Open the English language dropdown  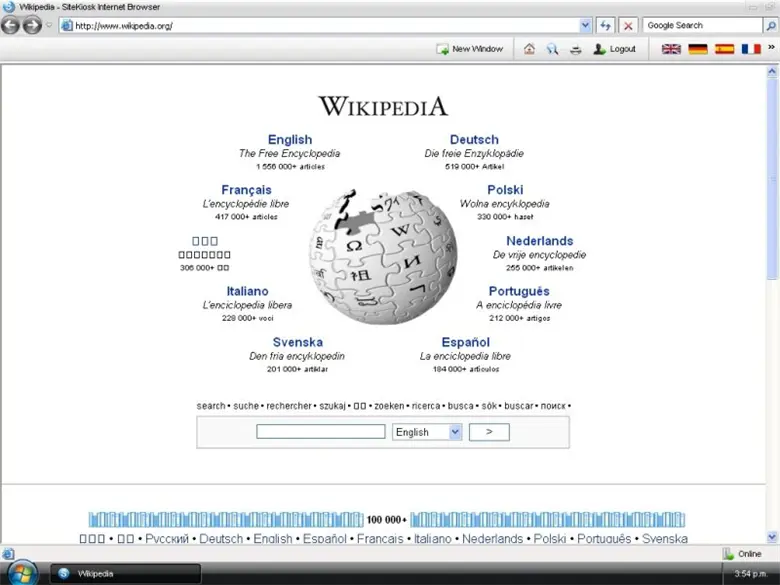427,432
